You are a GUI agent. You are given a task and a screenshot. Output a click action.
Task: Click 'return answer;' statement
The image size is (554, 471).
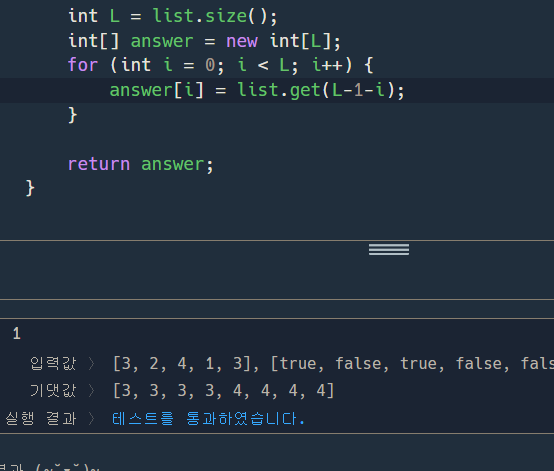(141, 164)
